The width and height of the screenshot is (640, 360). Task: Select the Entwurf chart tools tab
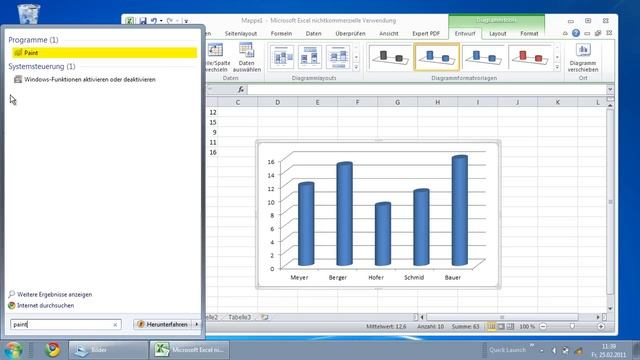pyautogui.click(x=465, y=33)
